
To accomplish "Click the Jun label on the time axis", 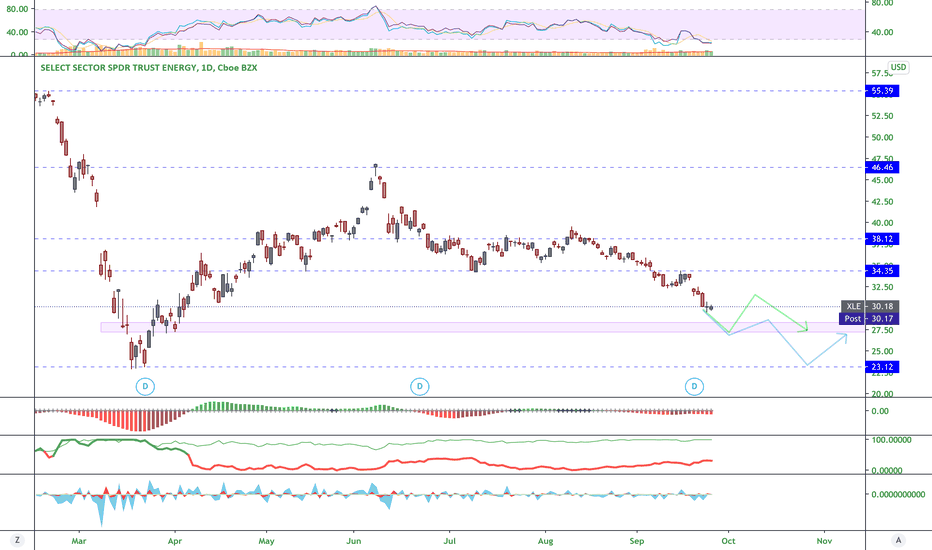I will [x=354, y=541].
